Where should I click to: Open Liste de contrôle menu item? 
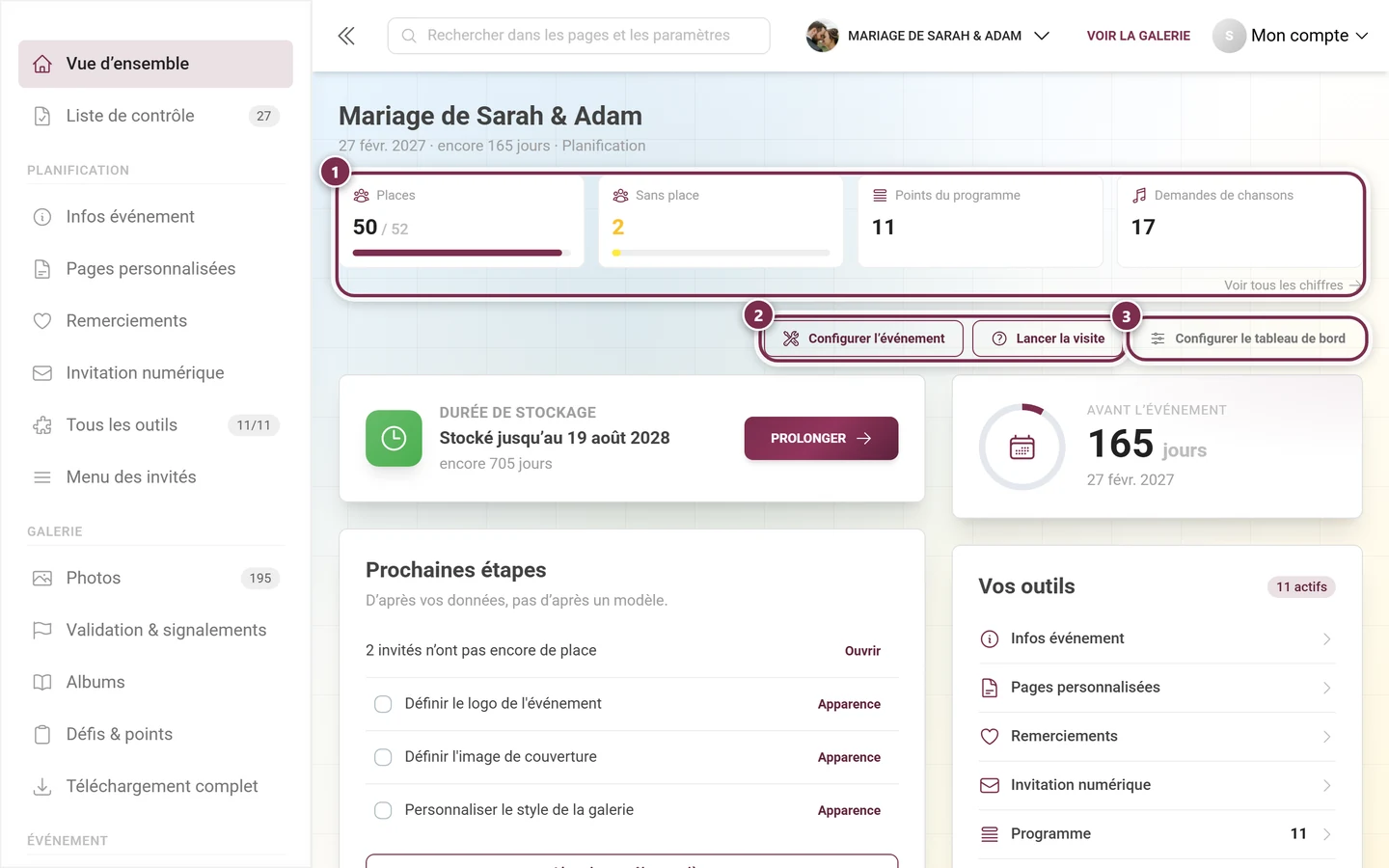click(x=155, y=116)
